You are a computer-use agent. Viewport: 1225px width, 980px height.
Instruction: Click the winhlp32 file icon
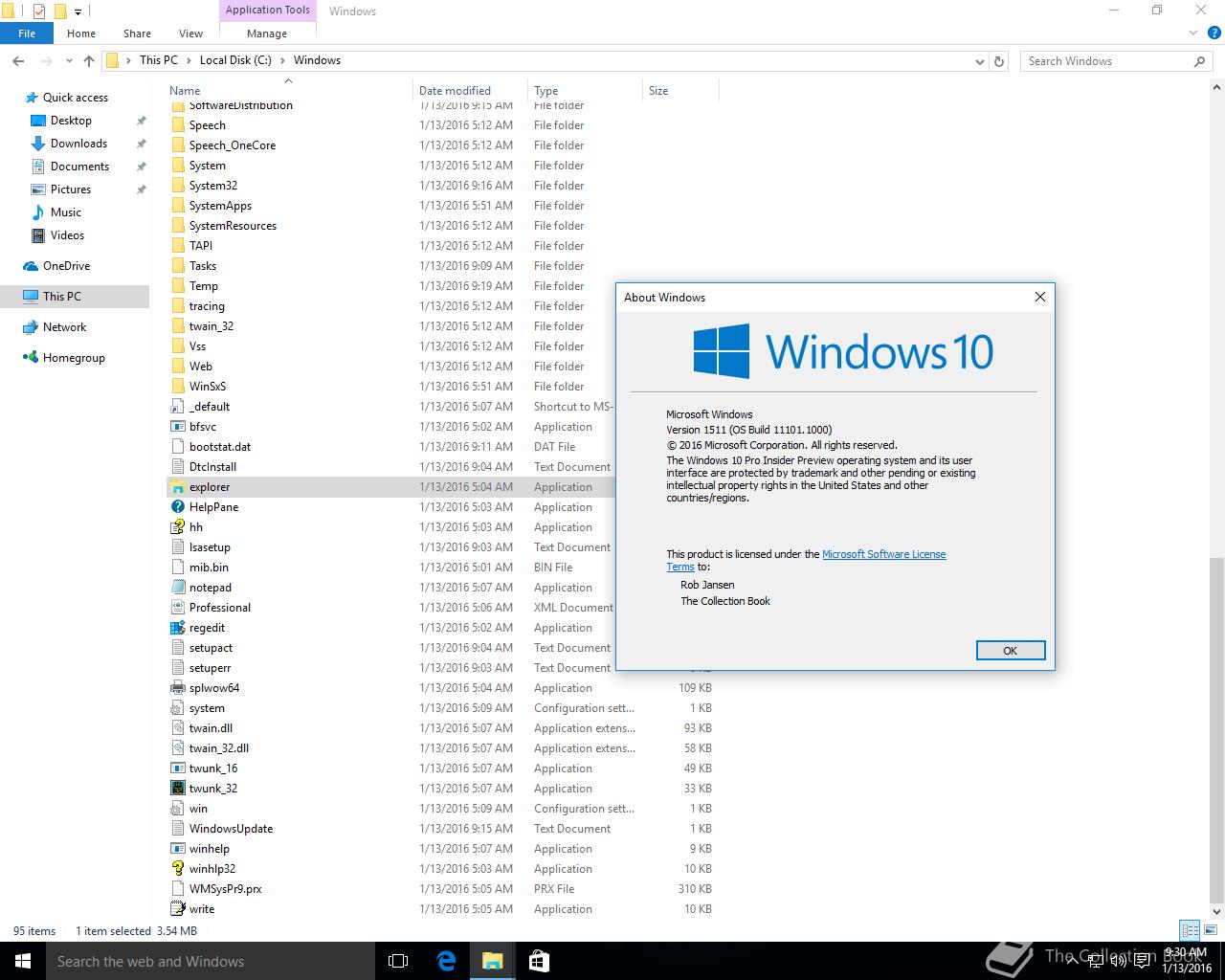(177, 869)
